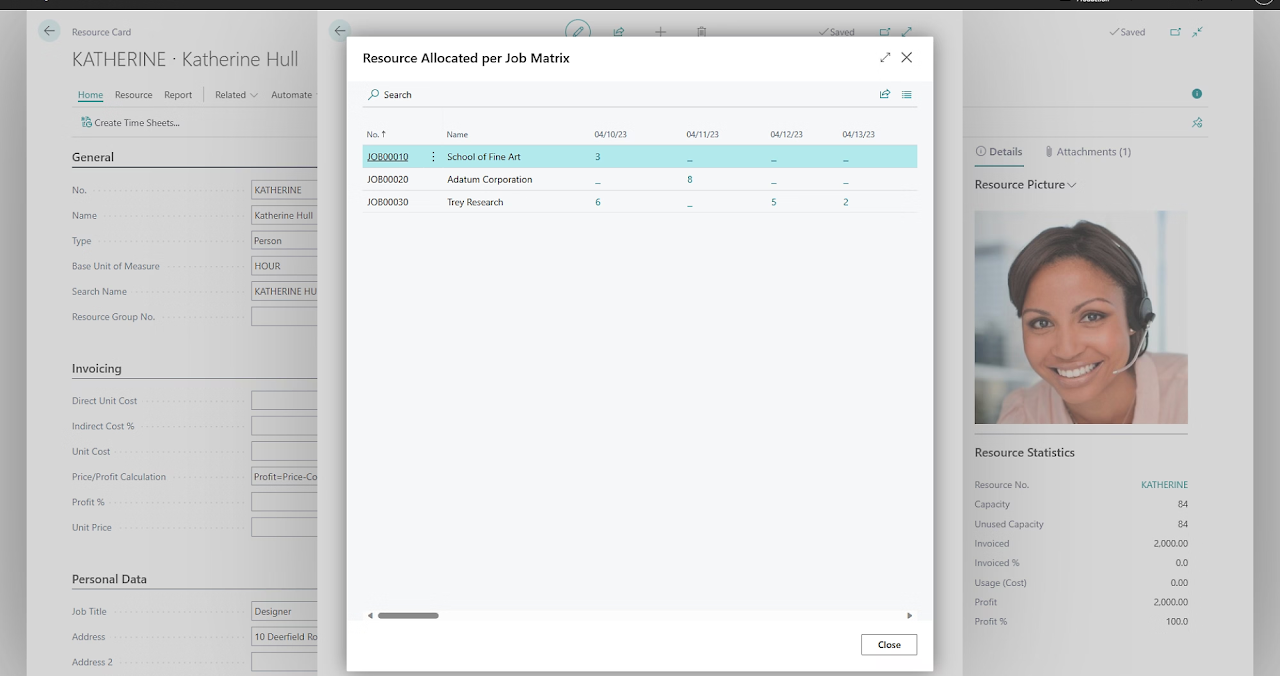Open value 6 for Trey Research
Screen dimensions: 1280x676
click(598, 202)
